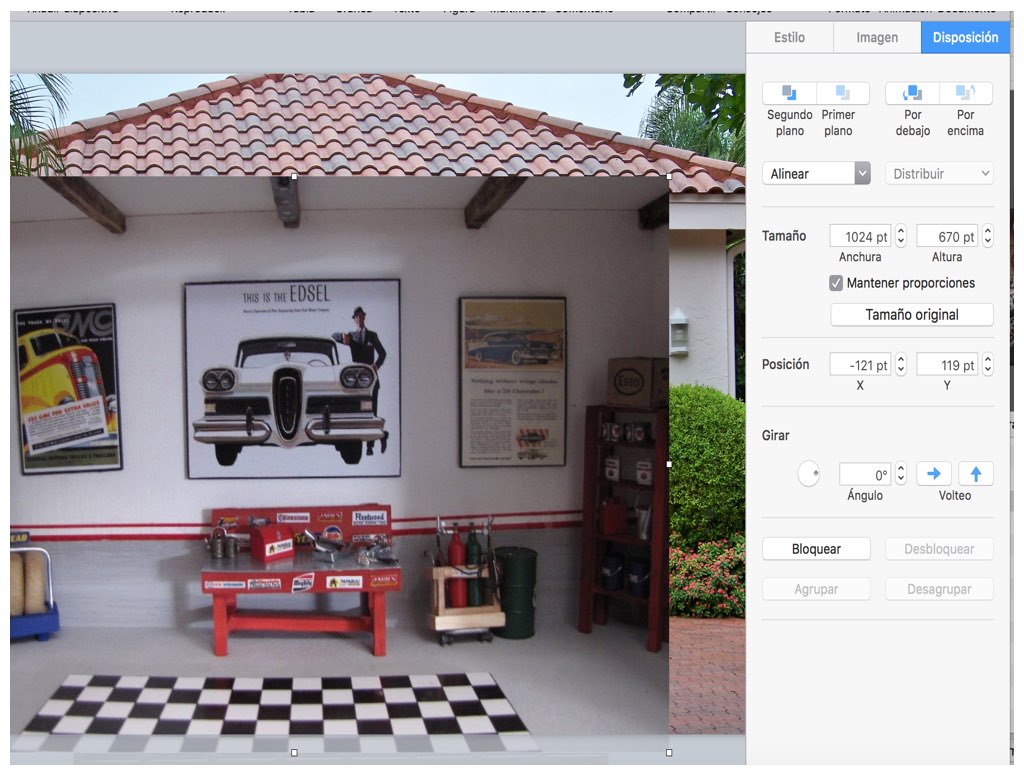Image resolution: width=1024 pixels, height=768 pixels.
Task: Flip image vertically with up arrow Volteo
Action: point(976,473)
